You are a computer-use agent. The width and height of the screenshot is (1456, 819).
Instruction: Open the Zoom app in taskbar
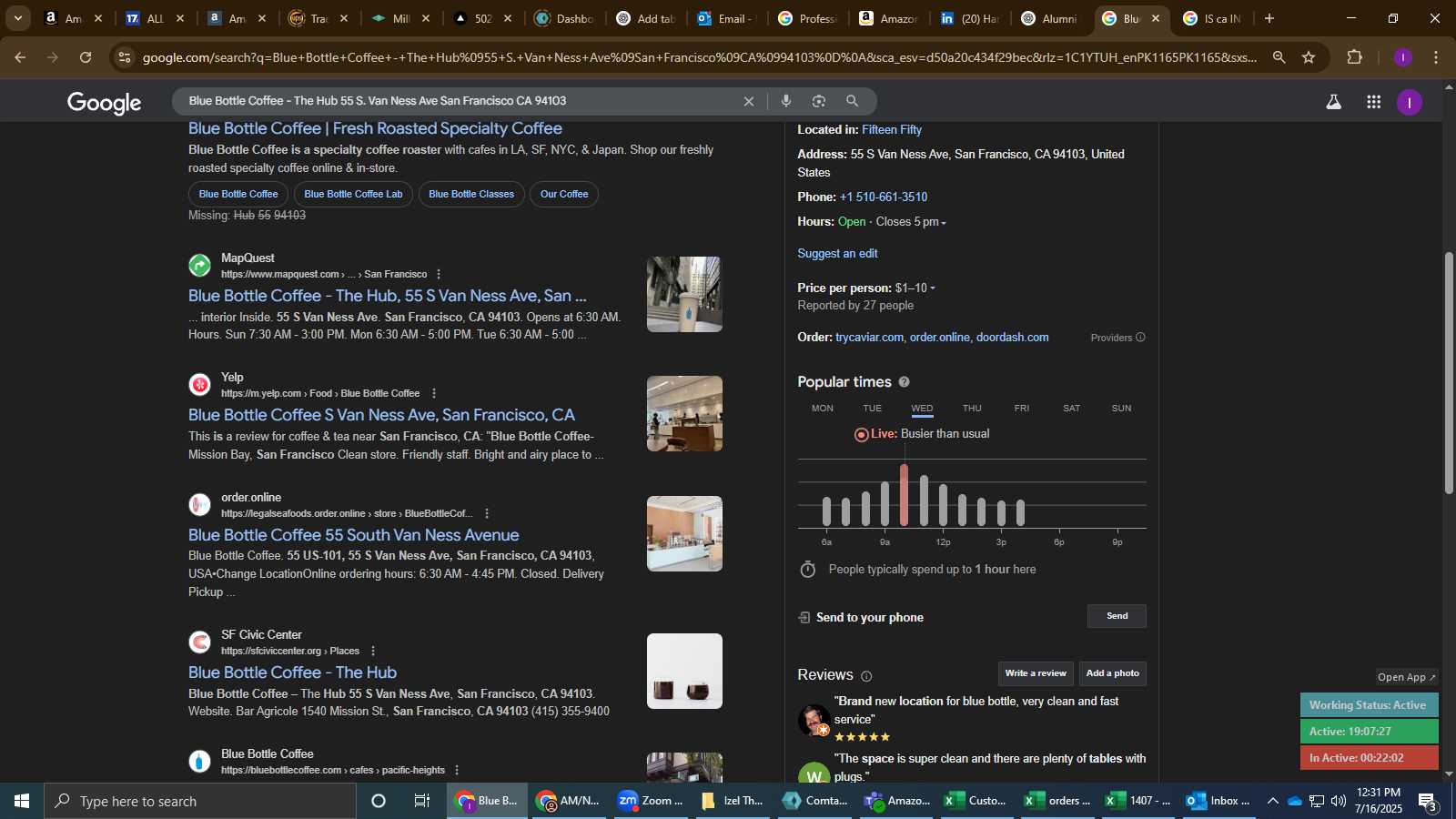click(650, 801)
